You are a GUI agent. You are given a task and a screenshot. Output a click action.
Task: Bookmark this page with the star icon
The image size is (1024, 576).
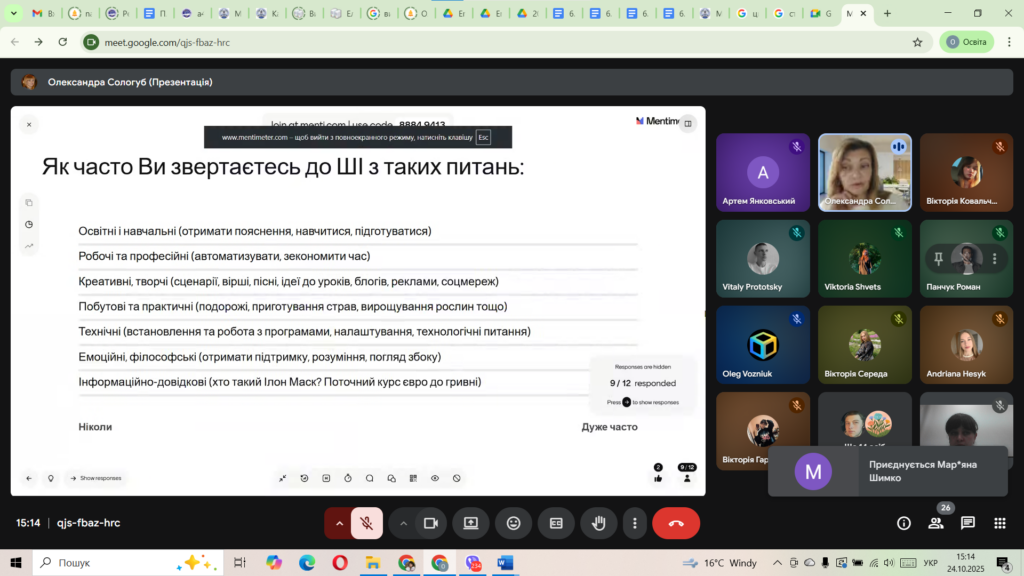pyautogui.click(x=917, y=42)
